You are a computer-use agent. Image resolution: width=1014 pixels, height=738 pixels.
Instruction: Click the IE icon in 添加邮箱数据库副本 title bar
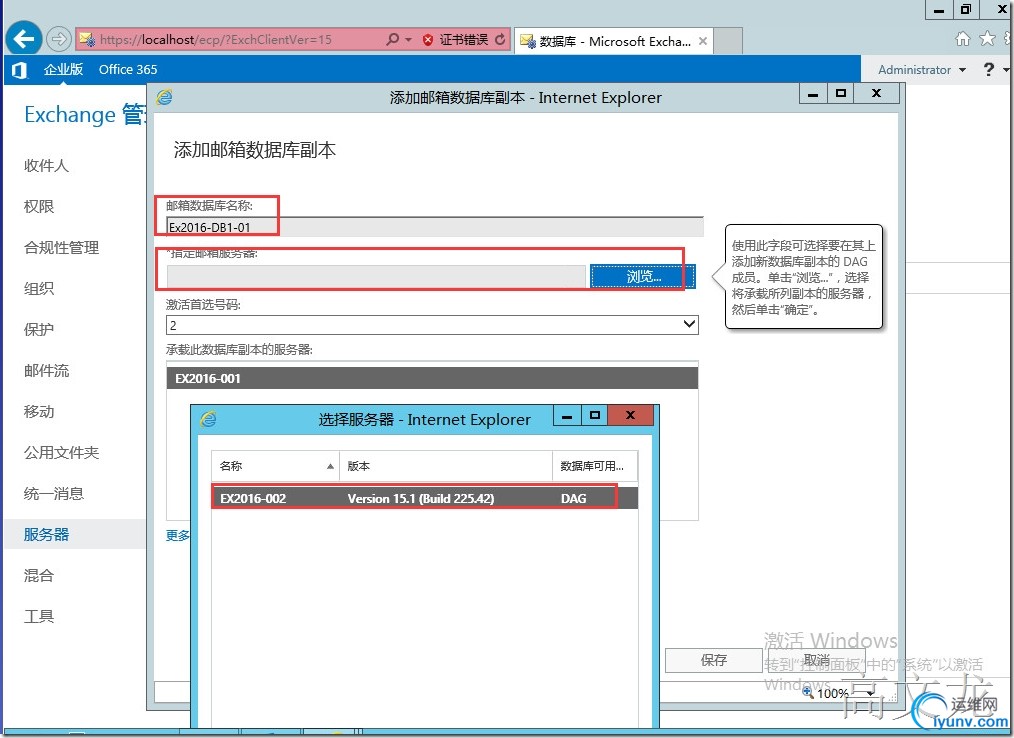tap(164, 97)
